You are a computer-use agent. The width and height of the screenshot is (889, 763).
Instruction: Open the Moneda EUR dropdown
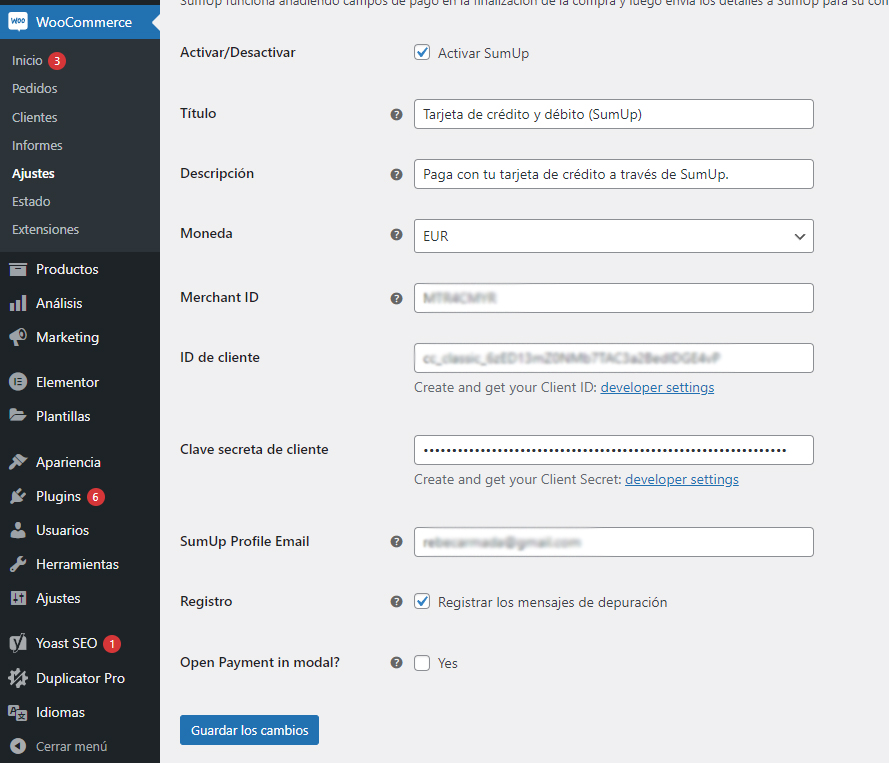click(613, 236)
